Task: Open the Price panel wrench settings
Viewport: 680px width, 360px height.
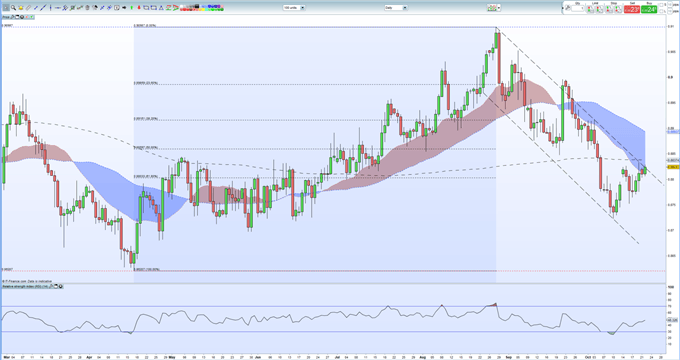Action: pyautogui.click(x=12, y=17)
